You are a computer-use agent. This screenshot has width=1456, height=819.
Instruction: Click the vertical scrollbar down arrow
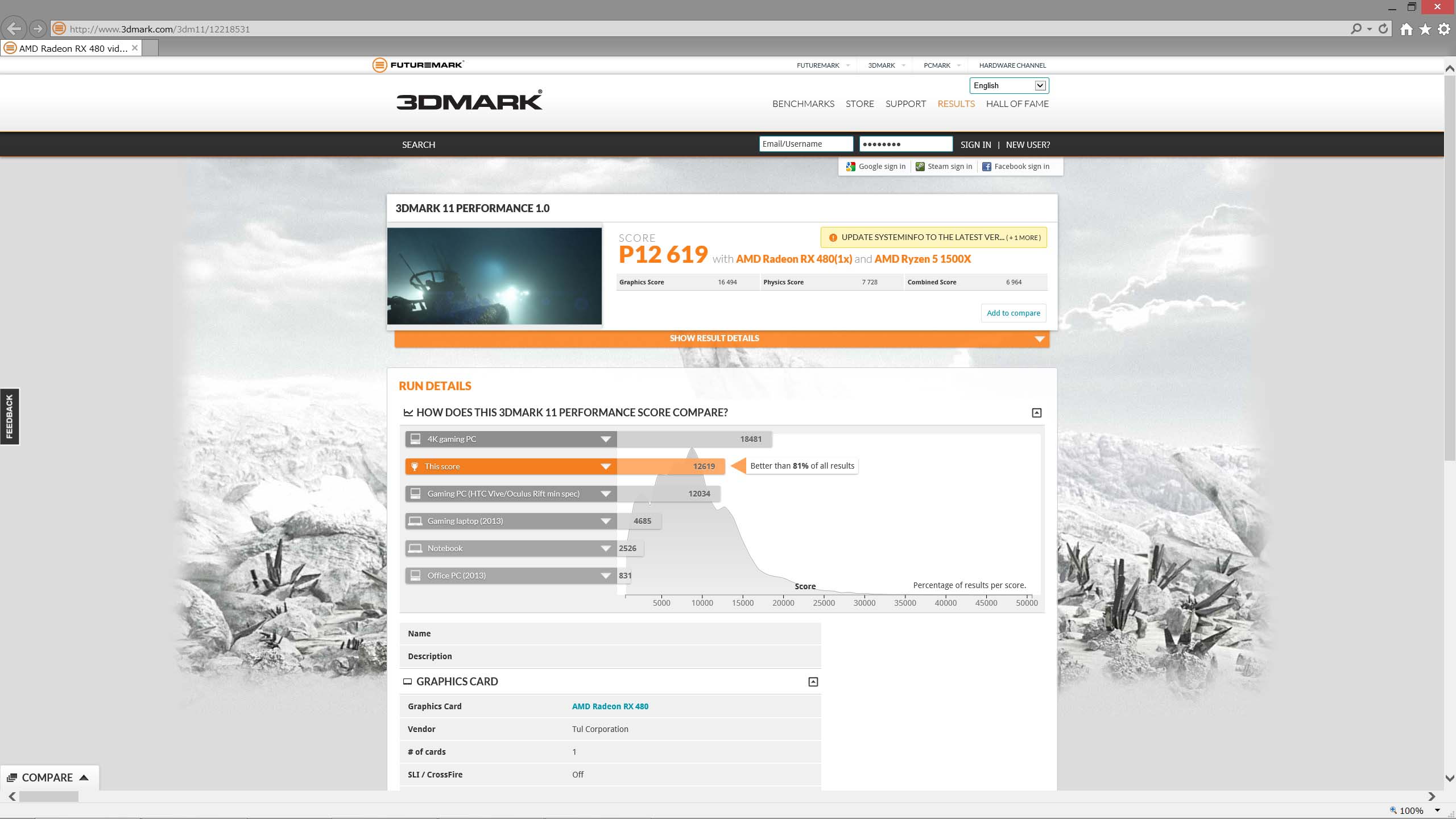[1450, 777]
